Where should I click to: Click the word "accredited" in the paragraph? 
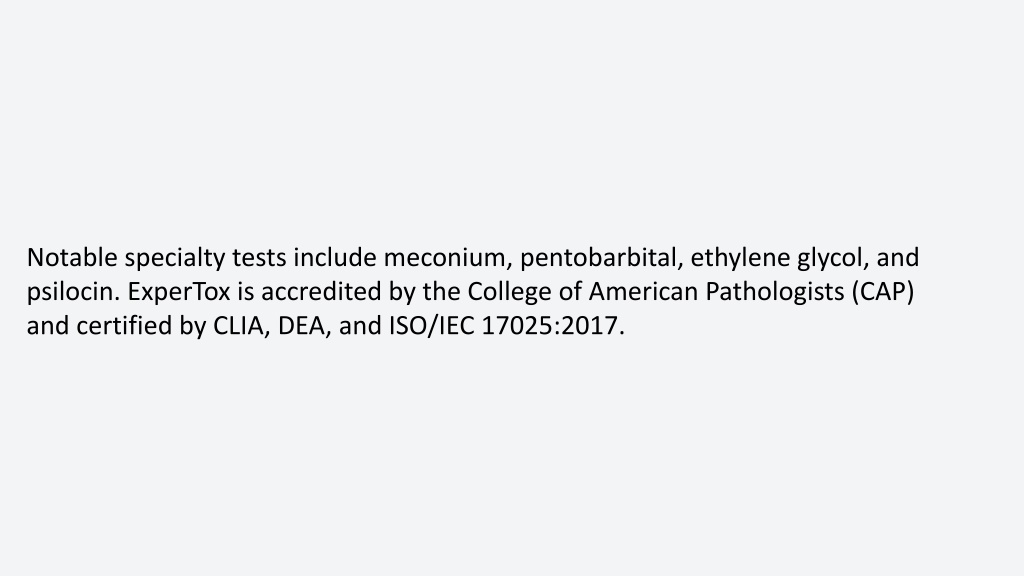coord(321,291)
